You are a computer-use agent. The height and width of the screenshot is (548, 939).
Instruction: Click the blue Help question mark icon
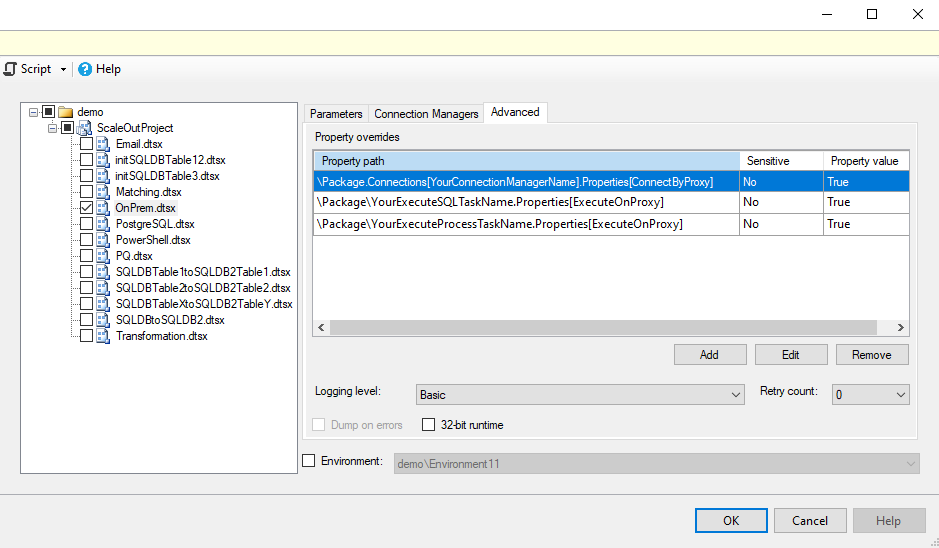click(85, 69)
